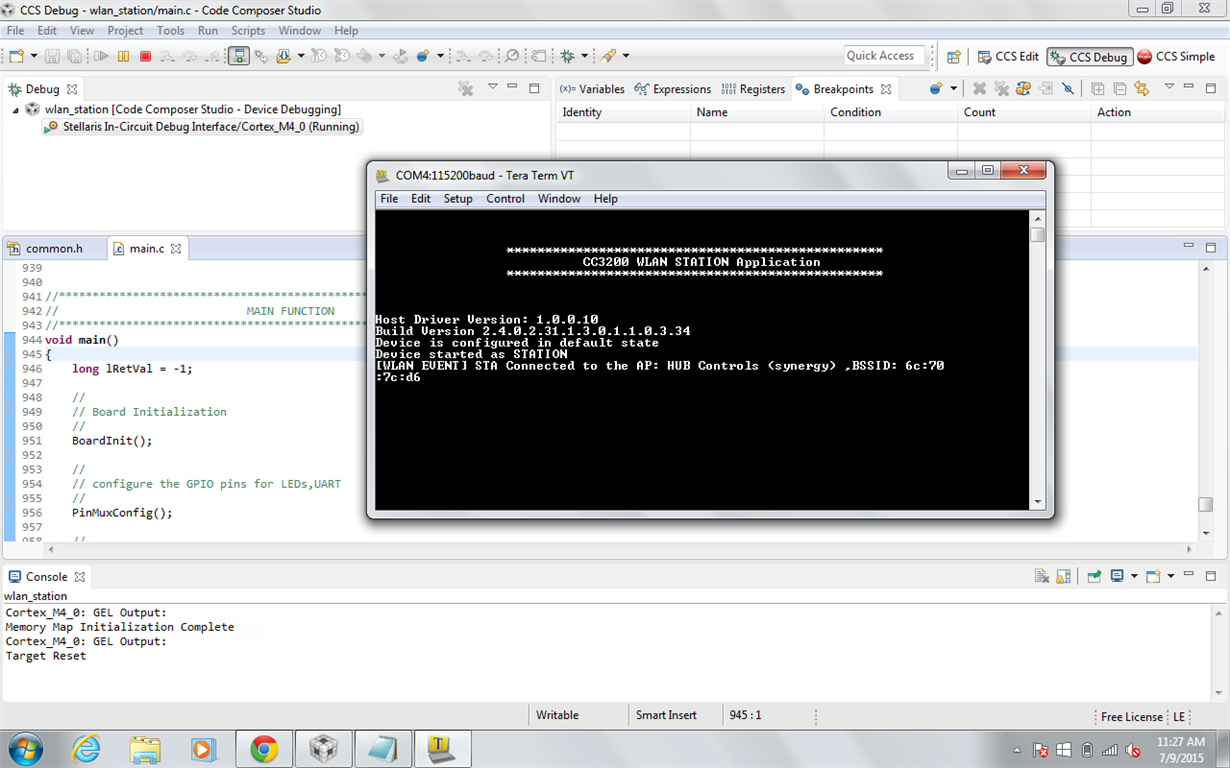Screen dimensions: 1230x768
Task: Click the PinMuxConfig(); code line
Action: click(122, 513)
